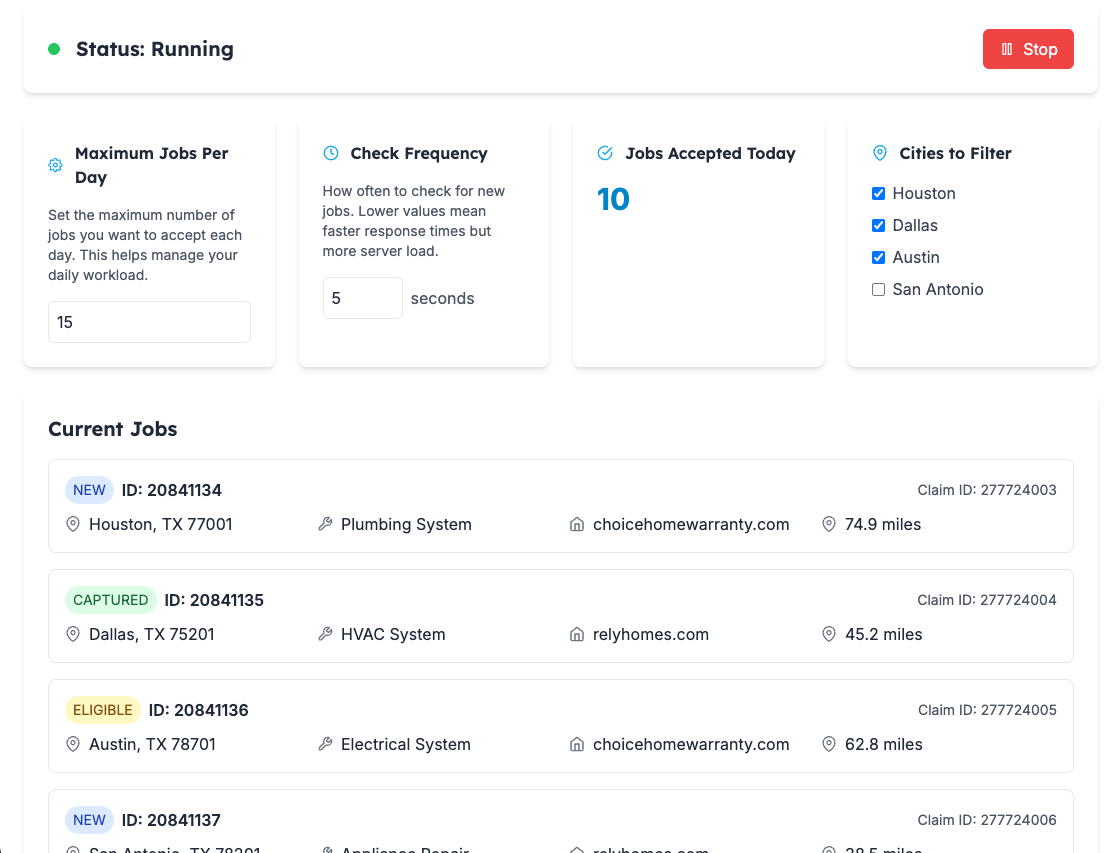
Task: Click the house icon beside choicehomewarranty.com in the Houston job
Action: pos(576,524)
